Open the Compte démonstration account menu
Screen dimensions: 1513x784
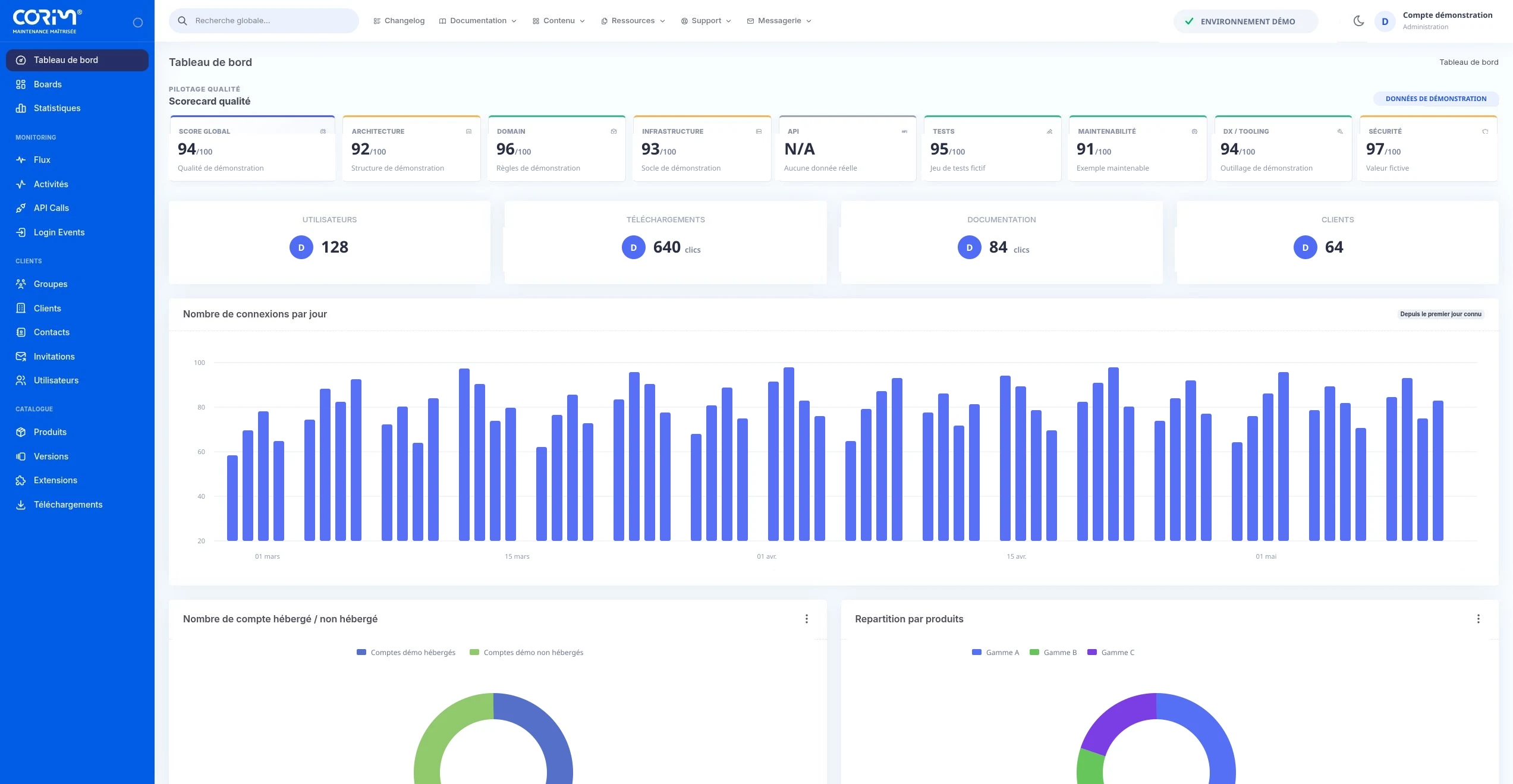pos(1434,21)
